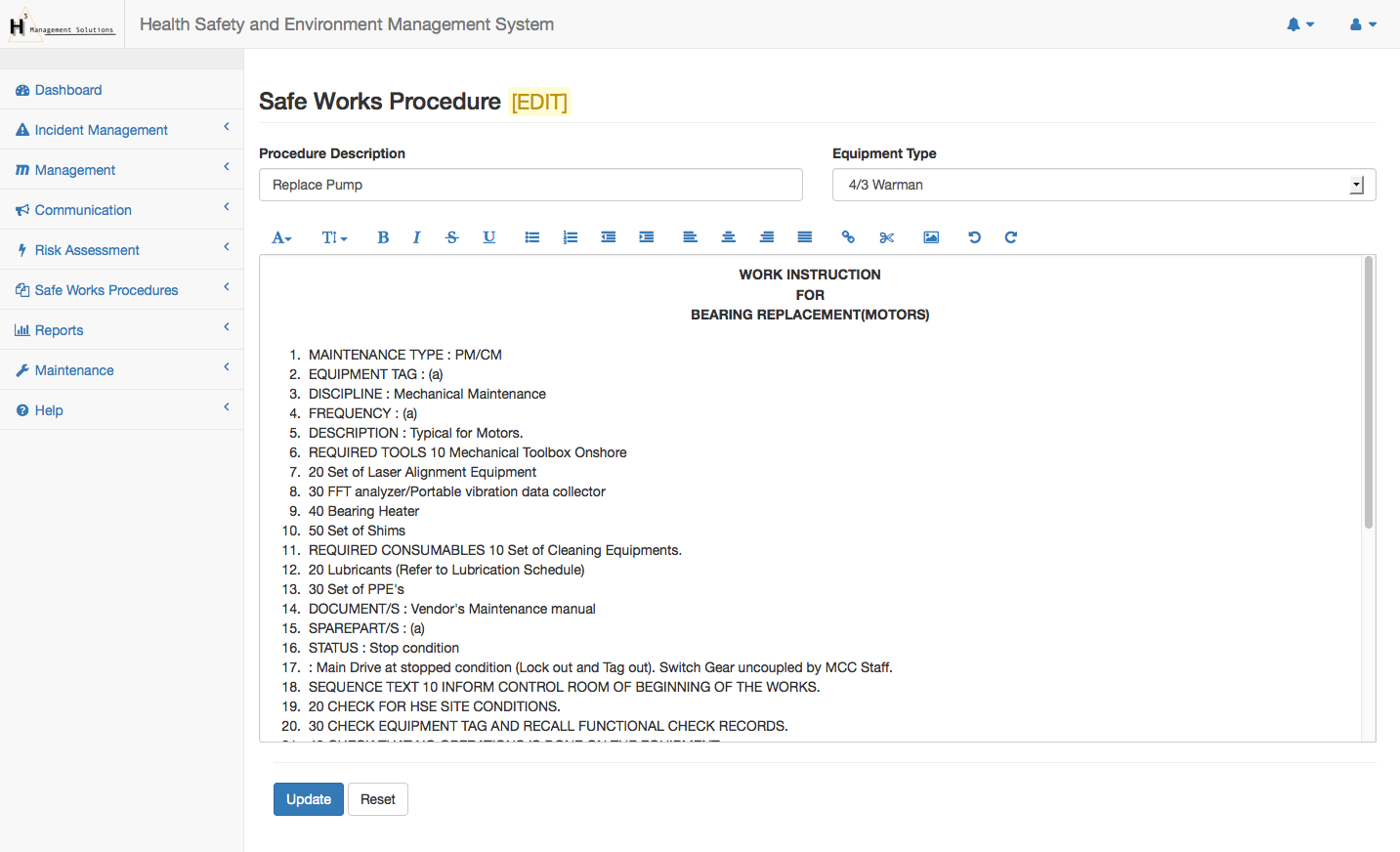Expand Incident Management sidebar menu
Image resolution: width=1400 pixels, height=852 pixels.
[102, 130]
